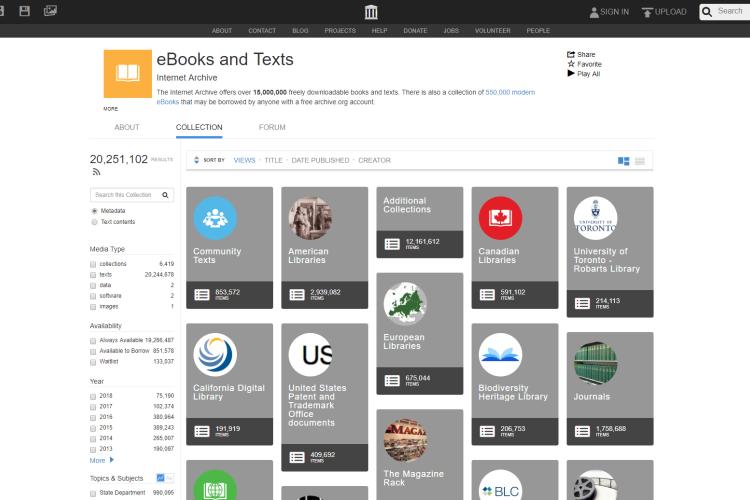Screen dimensions: 750x500
Task: Check the State Department topic checkbox
Action: [93, 493]
